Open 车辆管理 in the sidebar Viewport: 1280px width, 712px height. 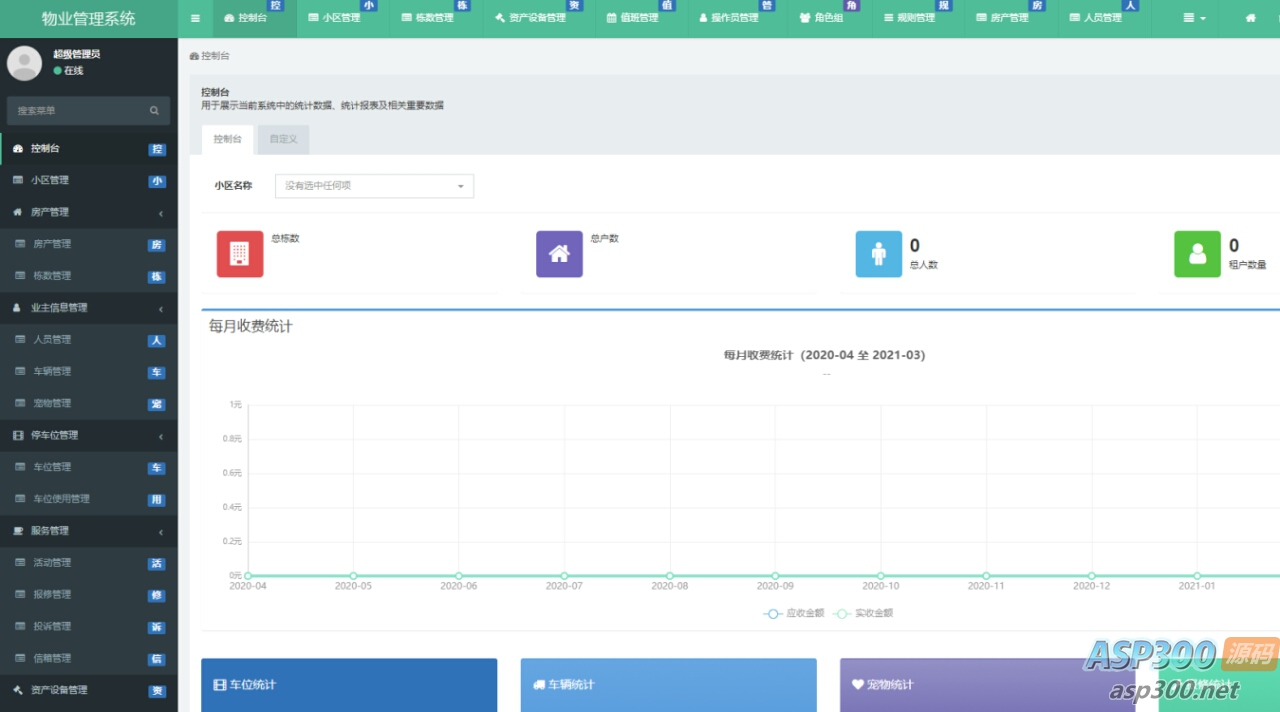[52, 371]
